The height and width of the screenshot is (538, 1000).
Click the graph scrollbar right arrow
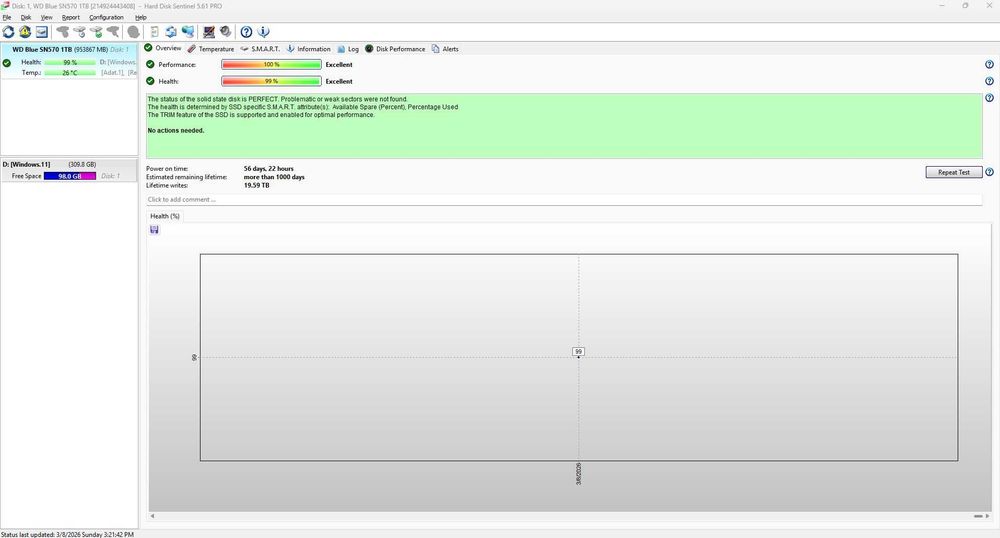coord(989,516)
